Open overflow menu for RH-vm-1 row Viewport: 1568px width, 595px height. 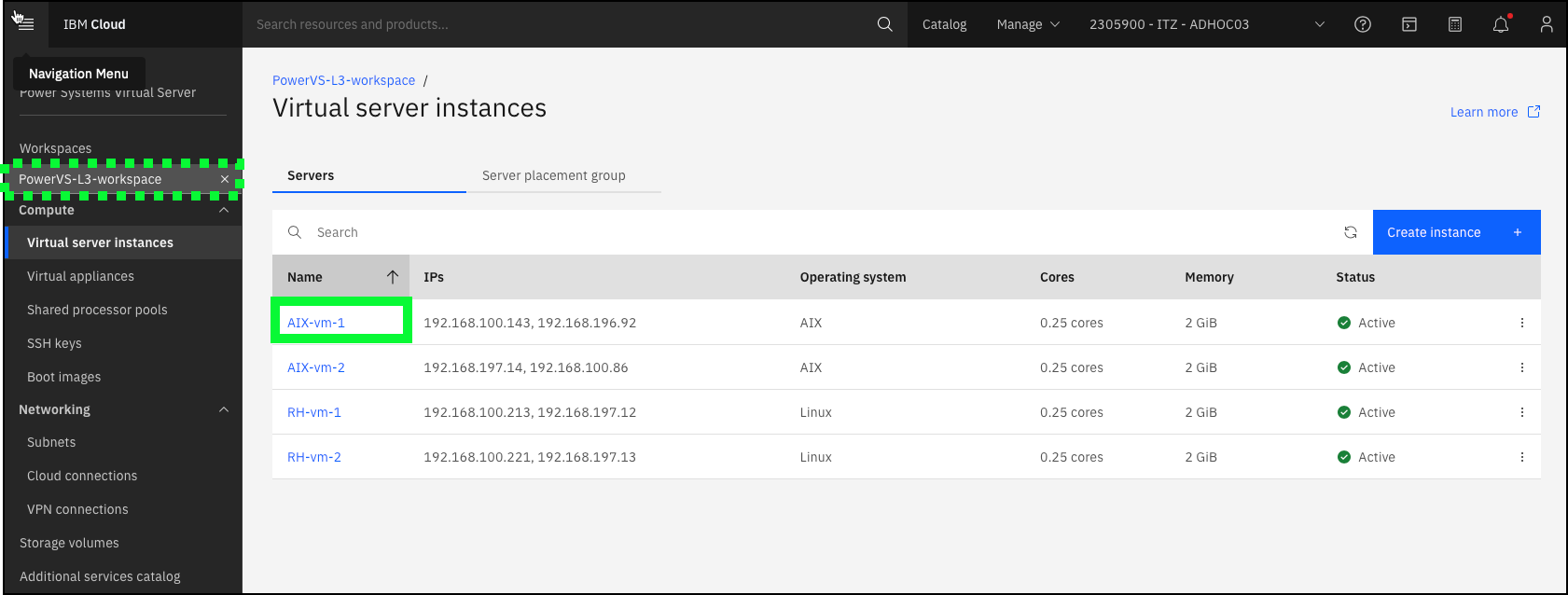pos(1522,412)
